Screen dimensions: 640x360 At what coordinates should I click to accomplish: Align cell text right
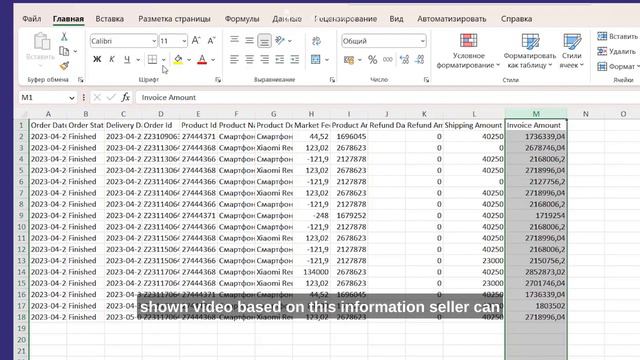(x=264, y=60)
